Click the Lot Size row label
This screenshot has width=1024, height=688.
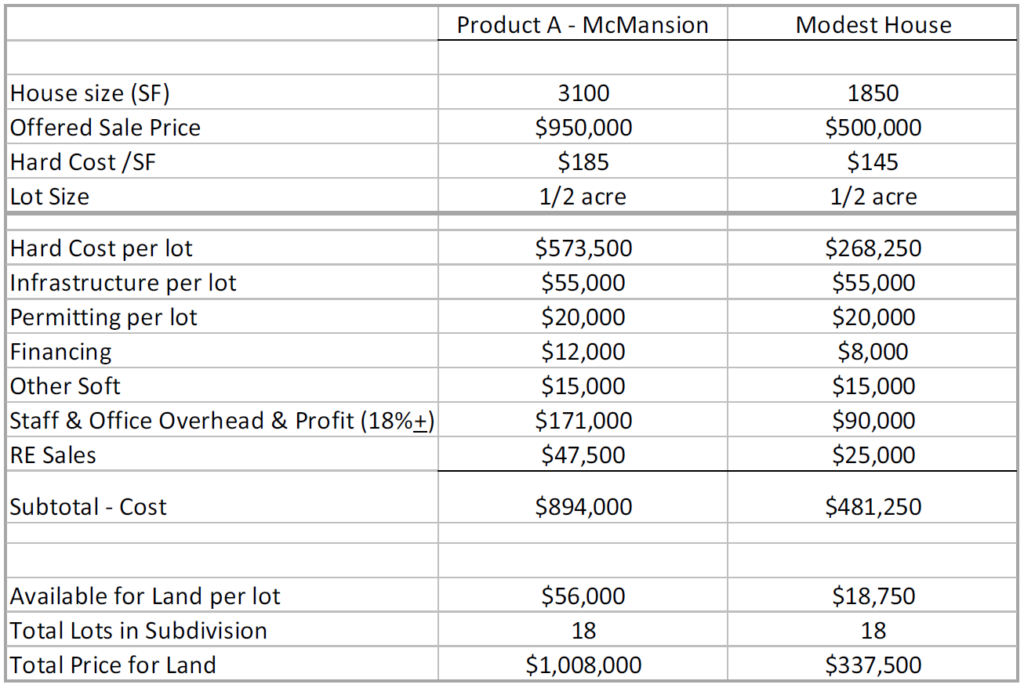point(50,197)
